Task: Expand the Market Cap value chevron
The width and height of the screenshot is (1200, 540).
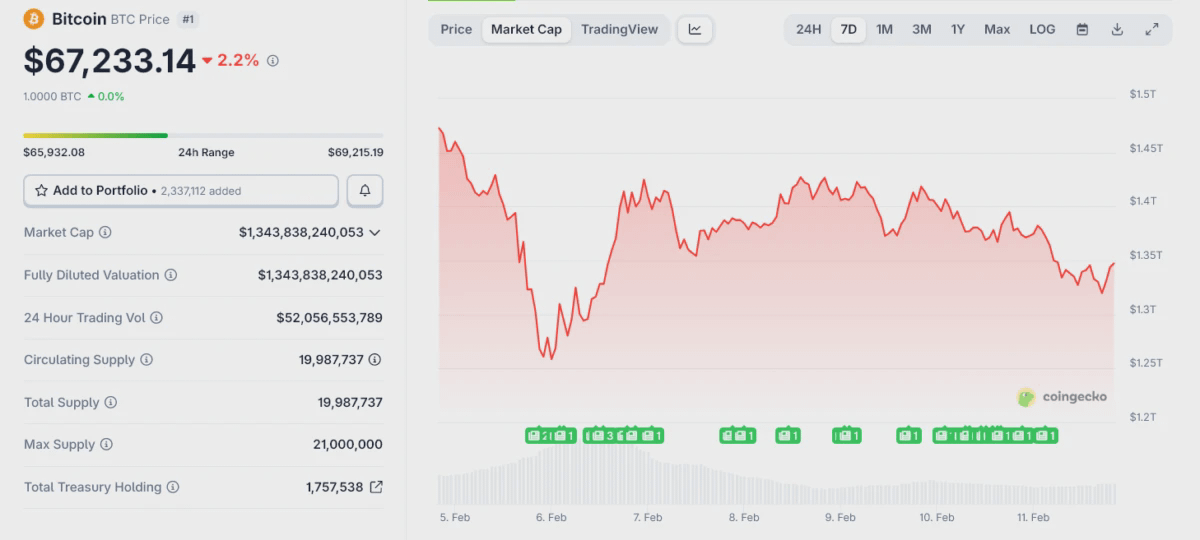Action: point(375,233)
